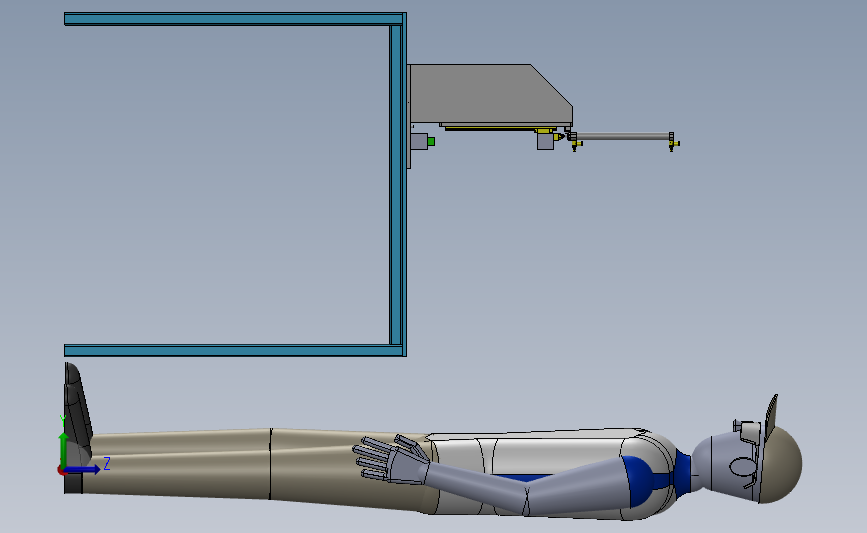This screenshot has height=533, width=867.
Task: Click the blue Z axis of the triad
Action: click(x=83, y=470)
